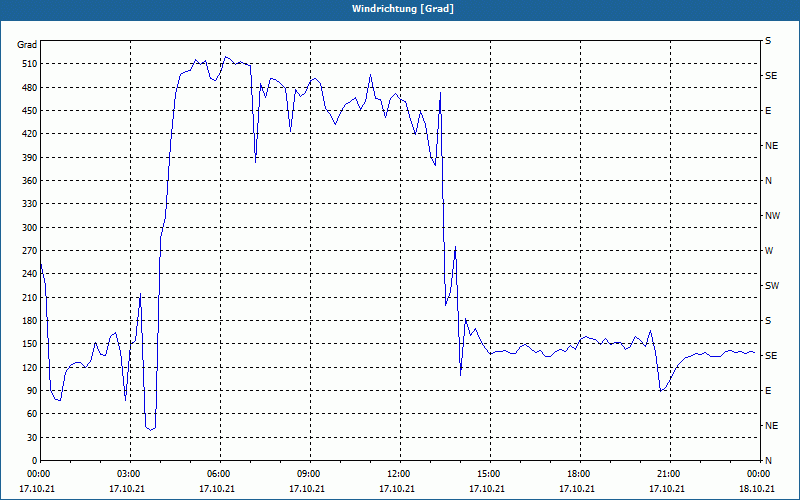Click the E compass label beside the 450 gridline
Viewport: 800px width, 500px height.
(x=768, y=111)
